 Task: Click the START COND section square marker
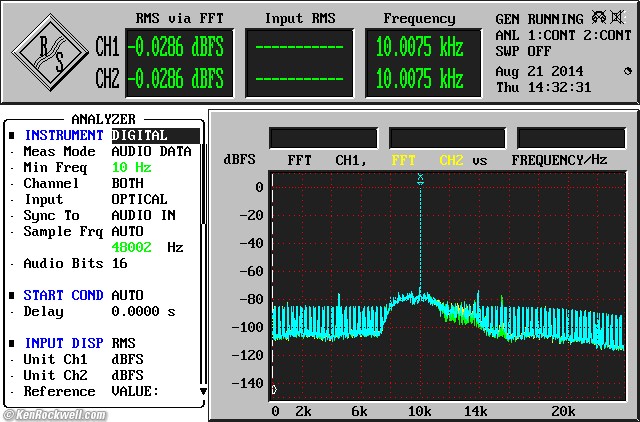(x=11, y=295)
